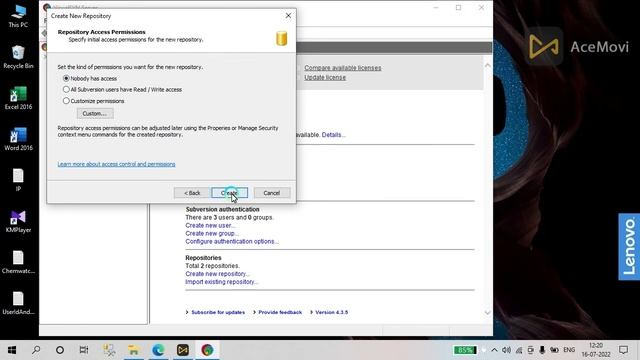Image resolution: width=640 pixels, height=360 pixels.
Task: Open AceMovi app on taskbar
Action: (182, 350)
